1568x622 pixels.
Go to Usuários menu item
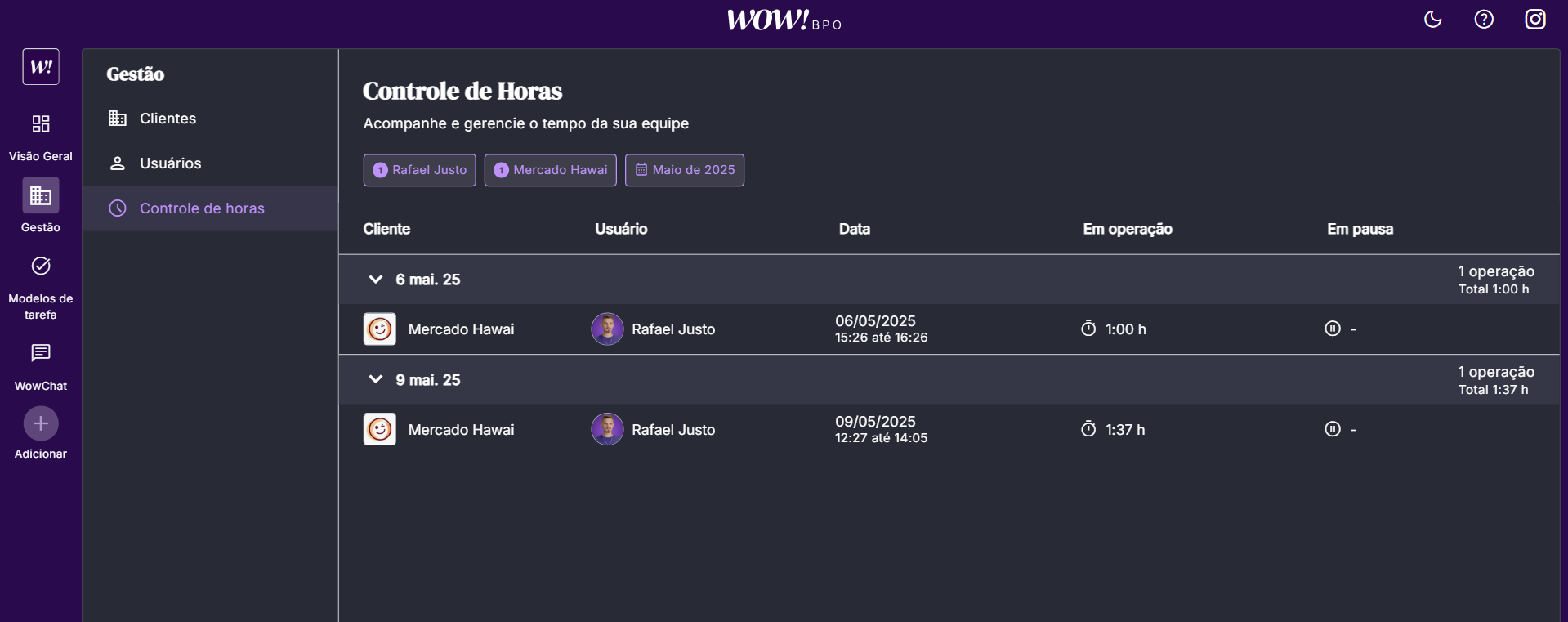[170, 163]
